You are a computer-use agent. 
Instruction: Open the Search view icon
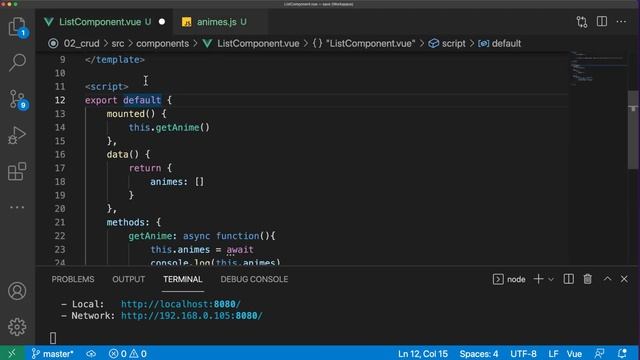click(17, 62)
